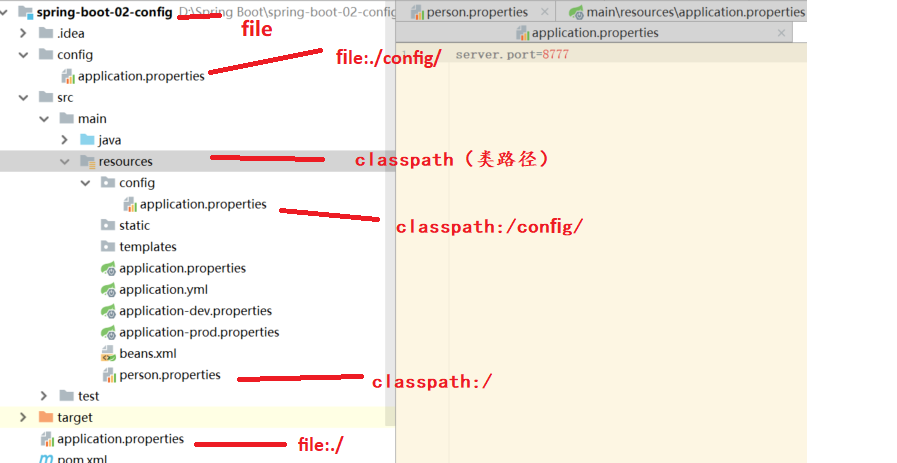
Task: Click the spring-boot-02-config project module icon
Action: [x=25, y=12]
